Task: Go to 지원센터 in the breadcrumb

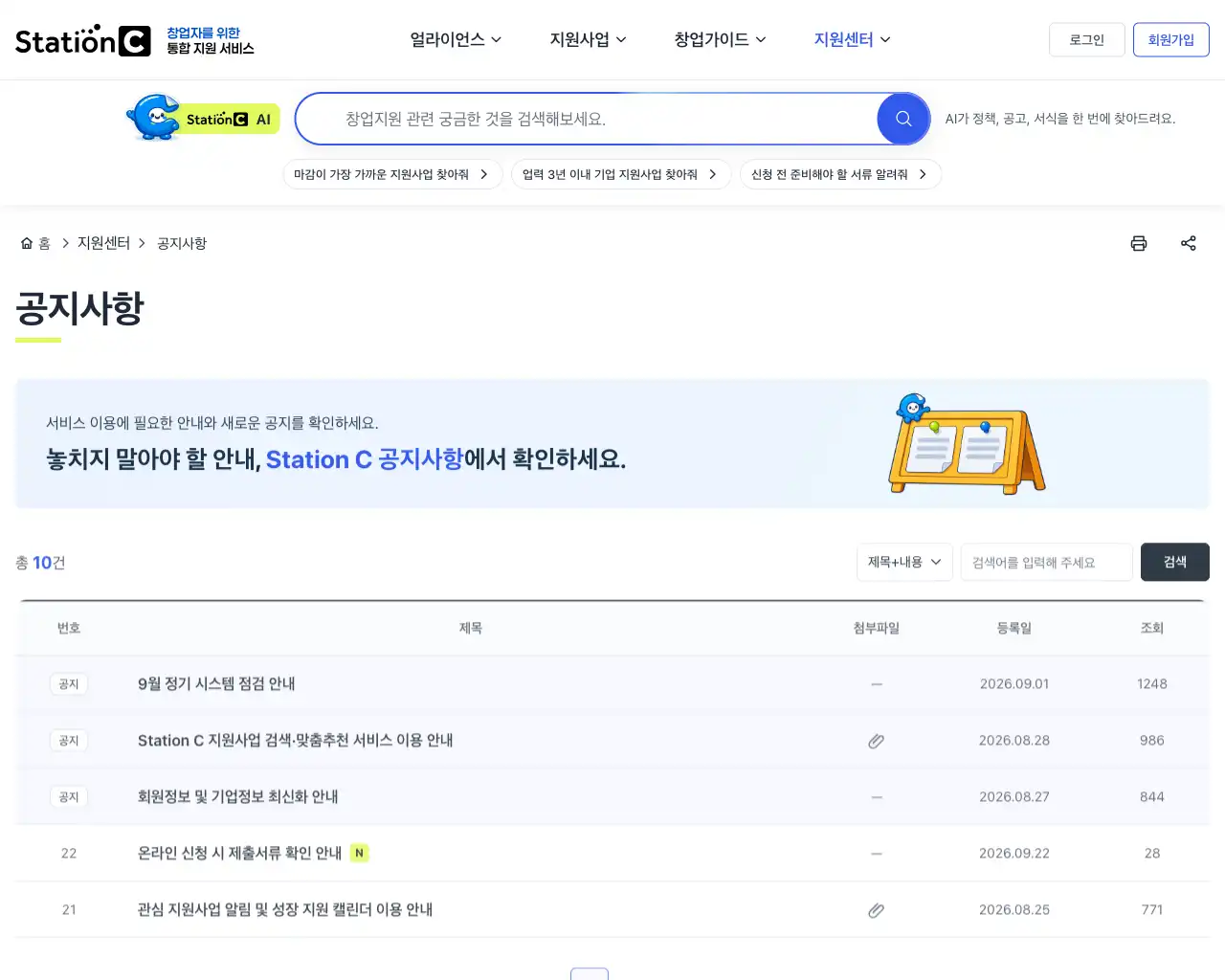Action: (103, 243)
